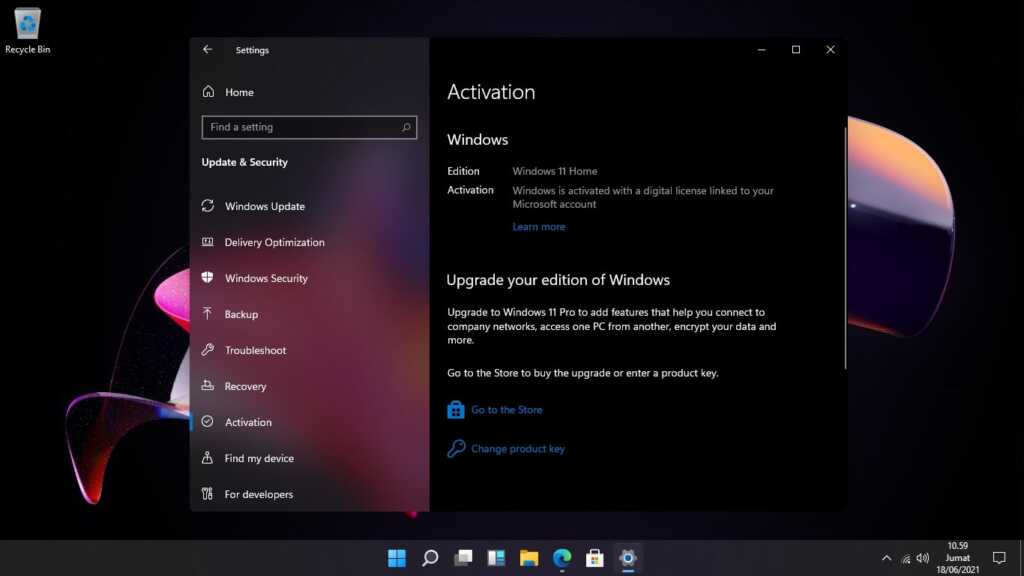Click the Windows Update refresh-arrows icon

tap(208, 206)
